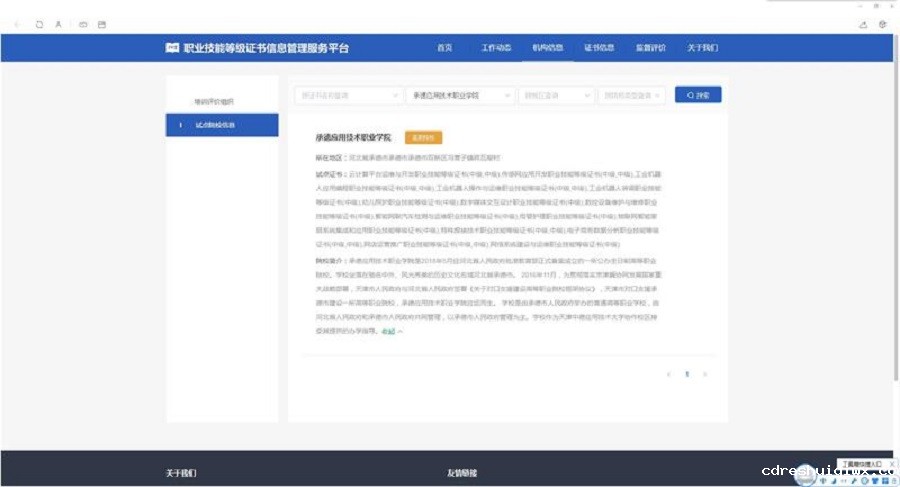Click the share icon at top right

tap(863, 24)
